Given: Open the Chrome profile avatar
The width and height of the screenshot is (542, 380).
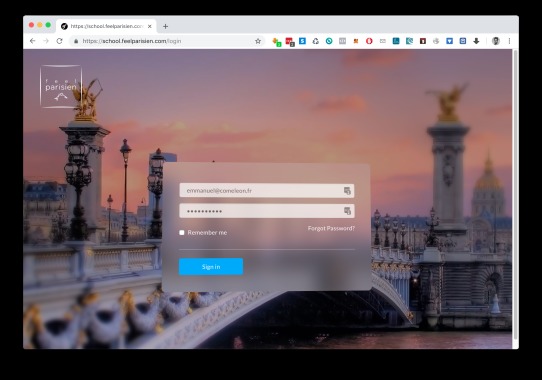Looking at the screenshot, I should (x=496, y=41).
